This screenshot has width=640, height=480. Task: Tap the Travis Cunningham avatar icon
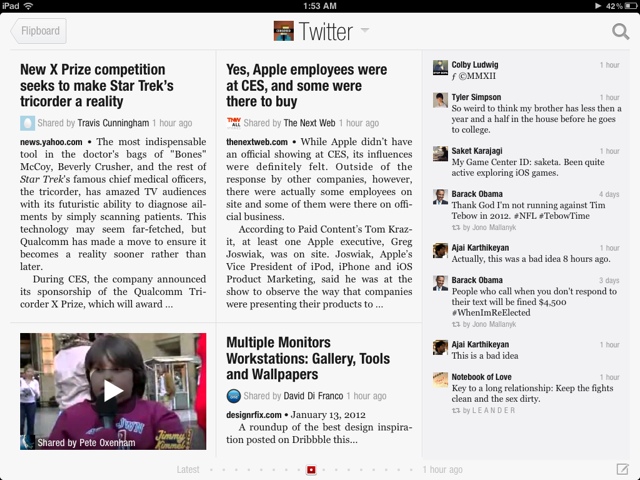(27, 123)
